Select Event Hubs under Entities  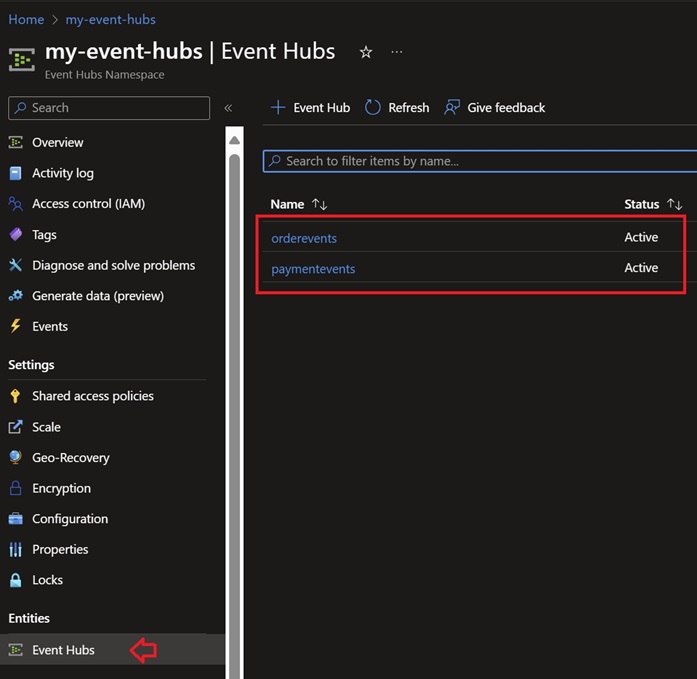click(x=112, y=650)
